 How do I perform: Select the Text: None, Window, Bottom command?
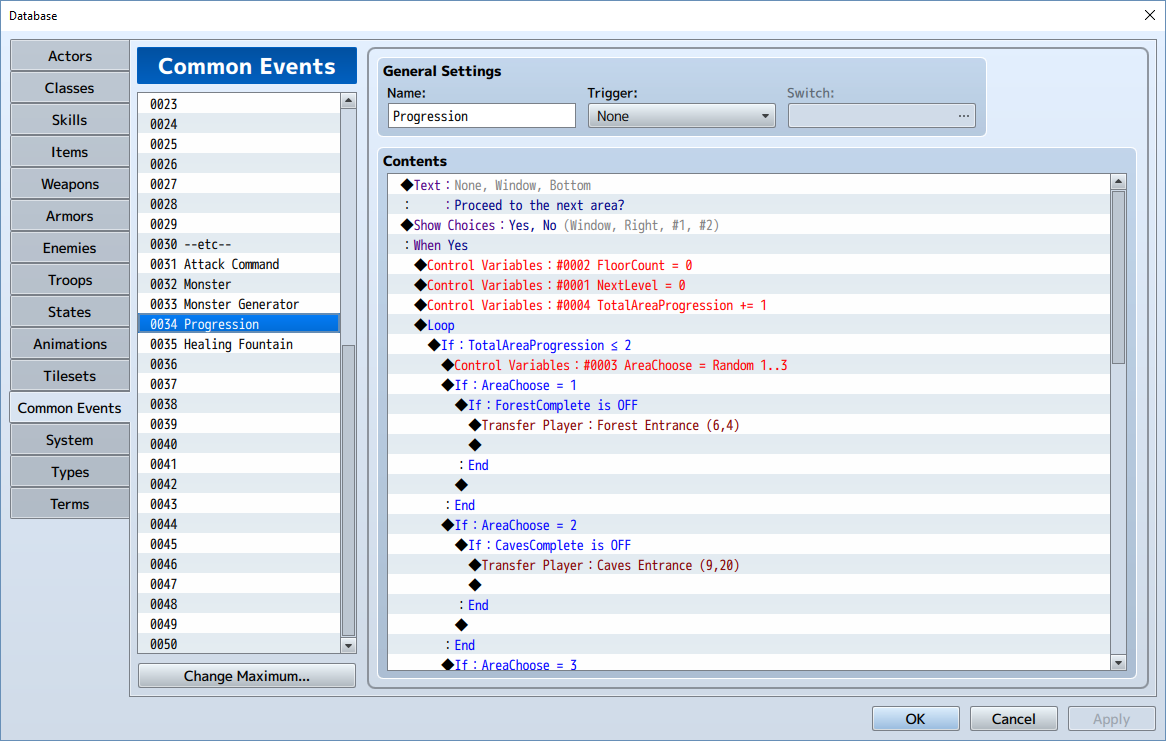coord(749,185)
